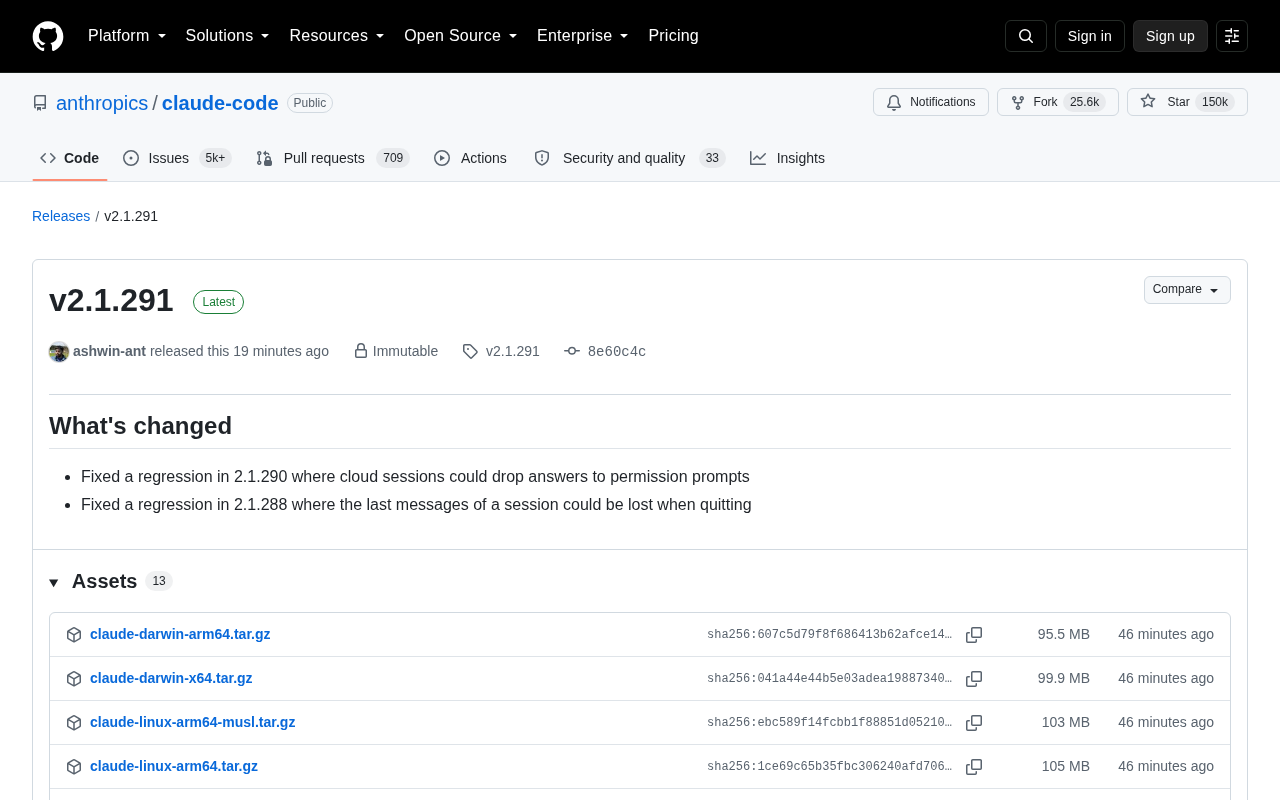Click ashwin-ant avatar image

[x=59, y=352]
